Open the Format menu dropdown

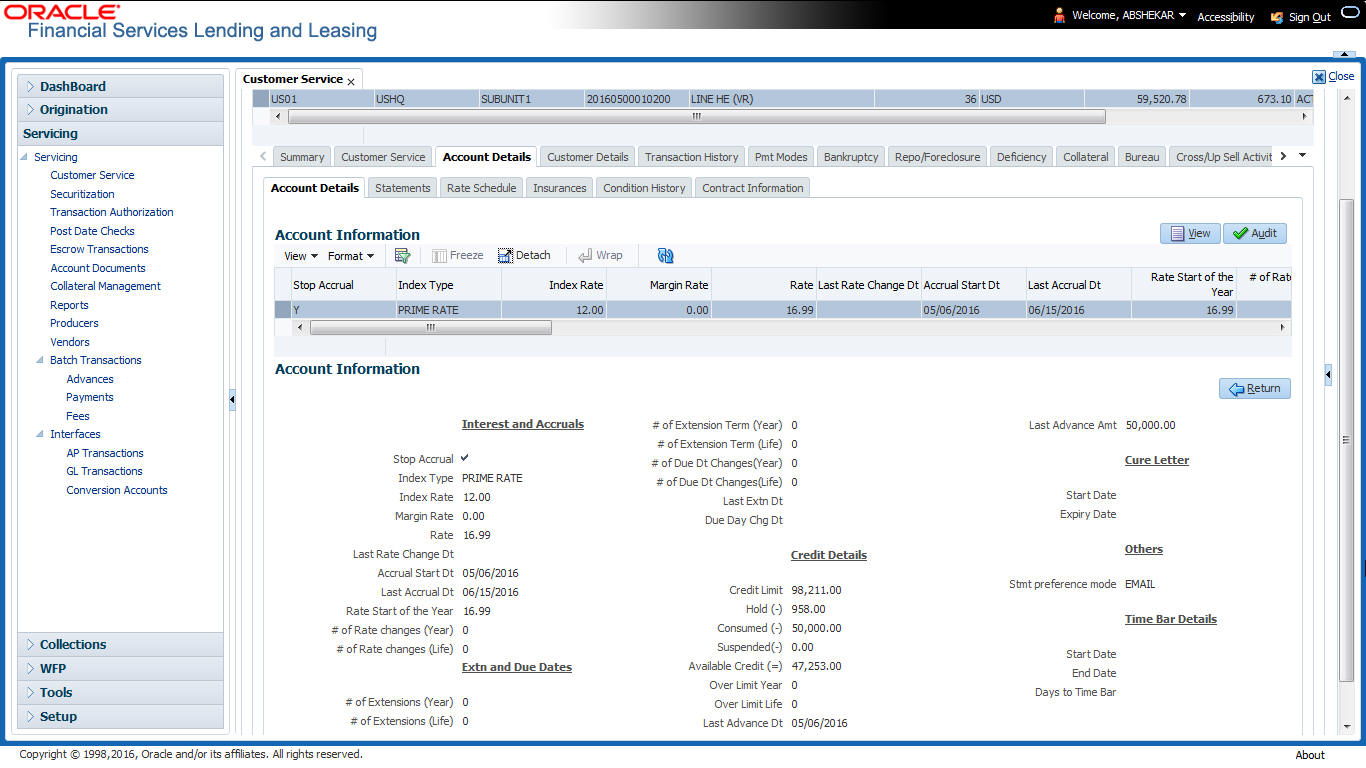coord(351,256)
